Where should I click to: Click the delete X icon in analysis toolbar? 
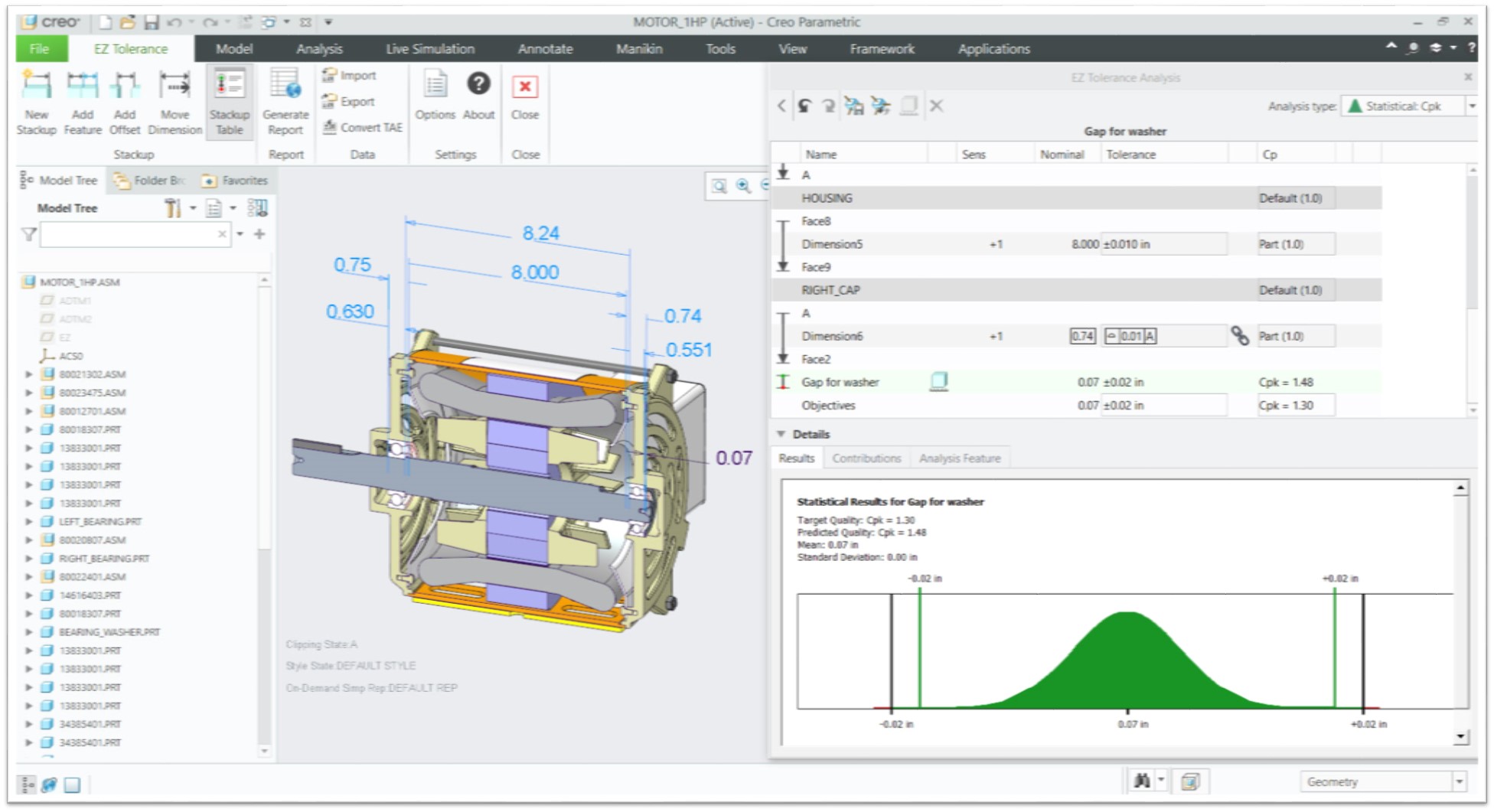[936, 106]
